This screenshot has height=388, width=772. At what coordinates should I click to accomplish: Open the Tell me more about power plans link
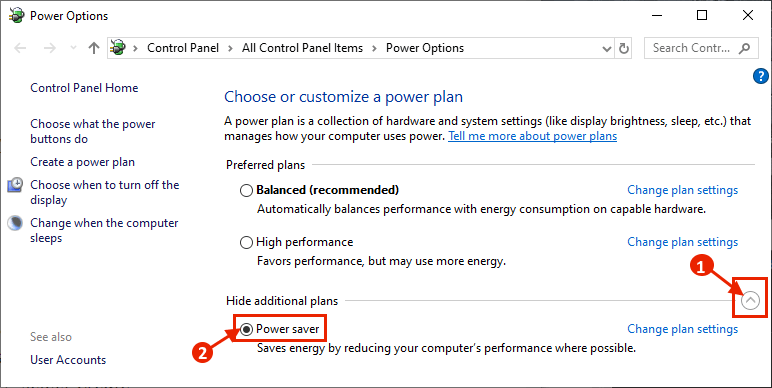(x=532, y=136)
